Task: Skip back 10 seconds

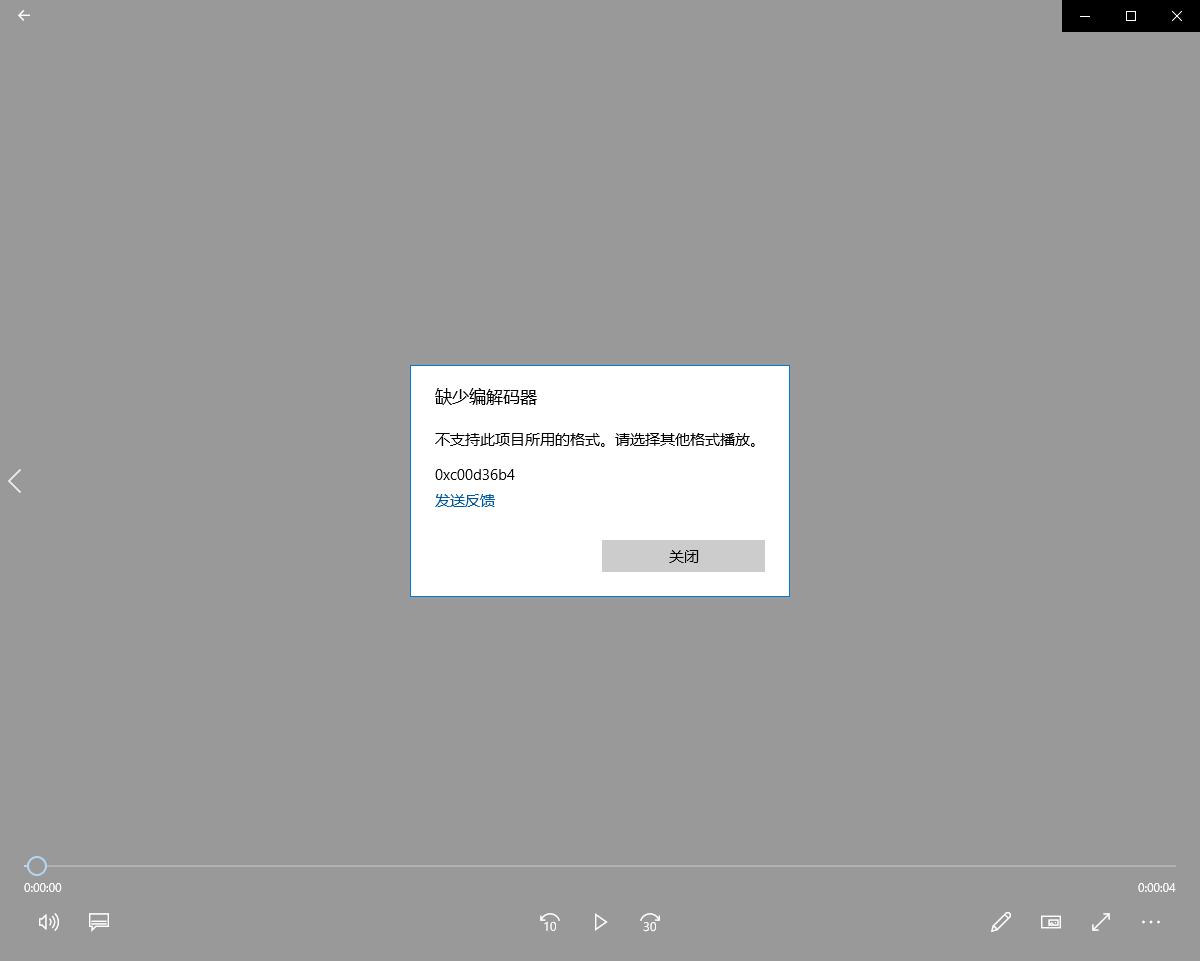Action: (550, 922)
